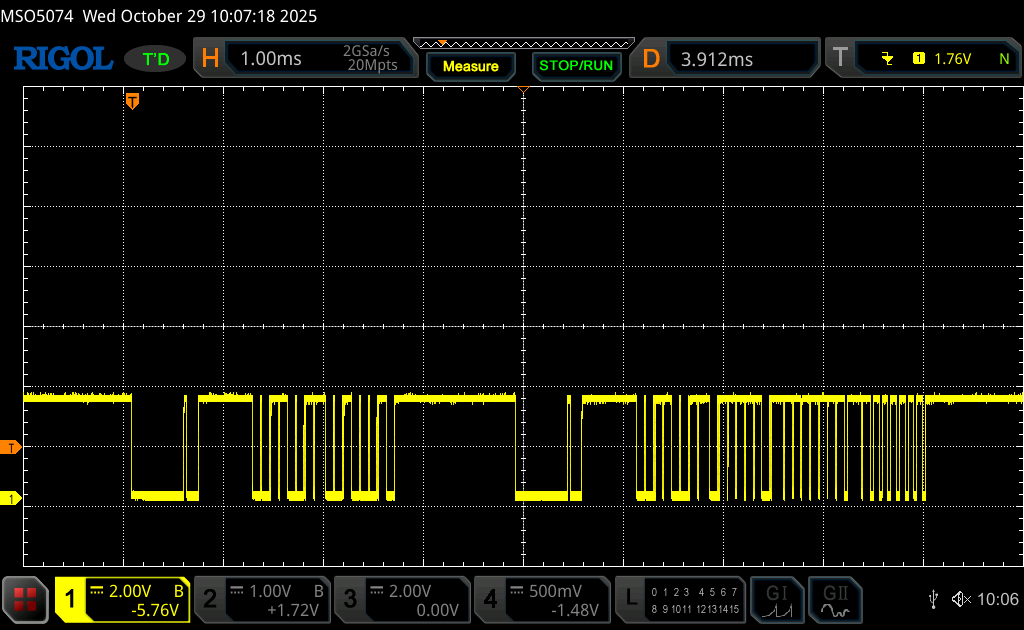This screenshot has width=1024, height=630.
Task: Click the muted speaker sound icon
Action: 961,599
